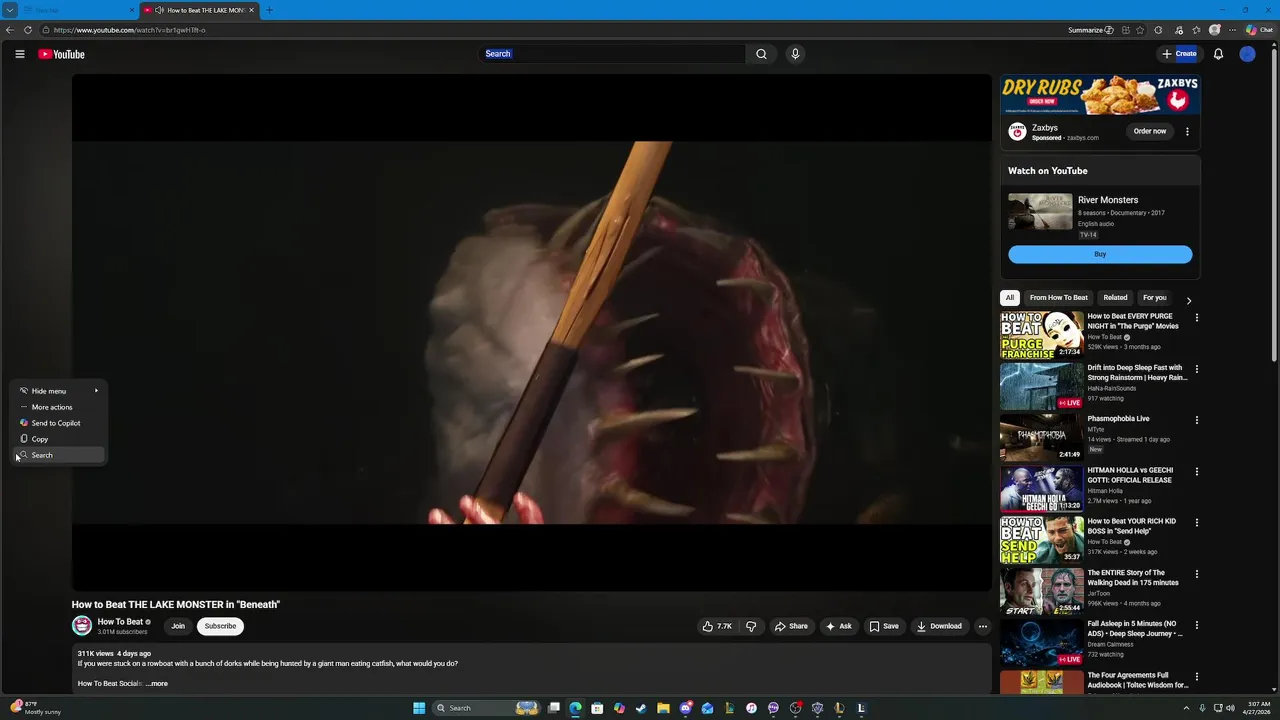Image resolution: width=1280 pixels, height=720 pixels.
Task: Open options for Phasmophobia Live video
Action: tap(1196, 420)
